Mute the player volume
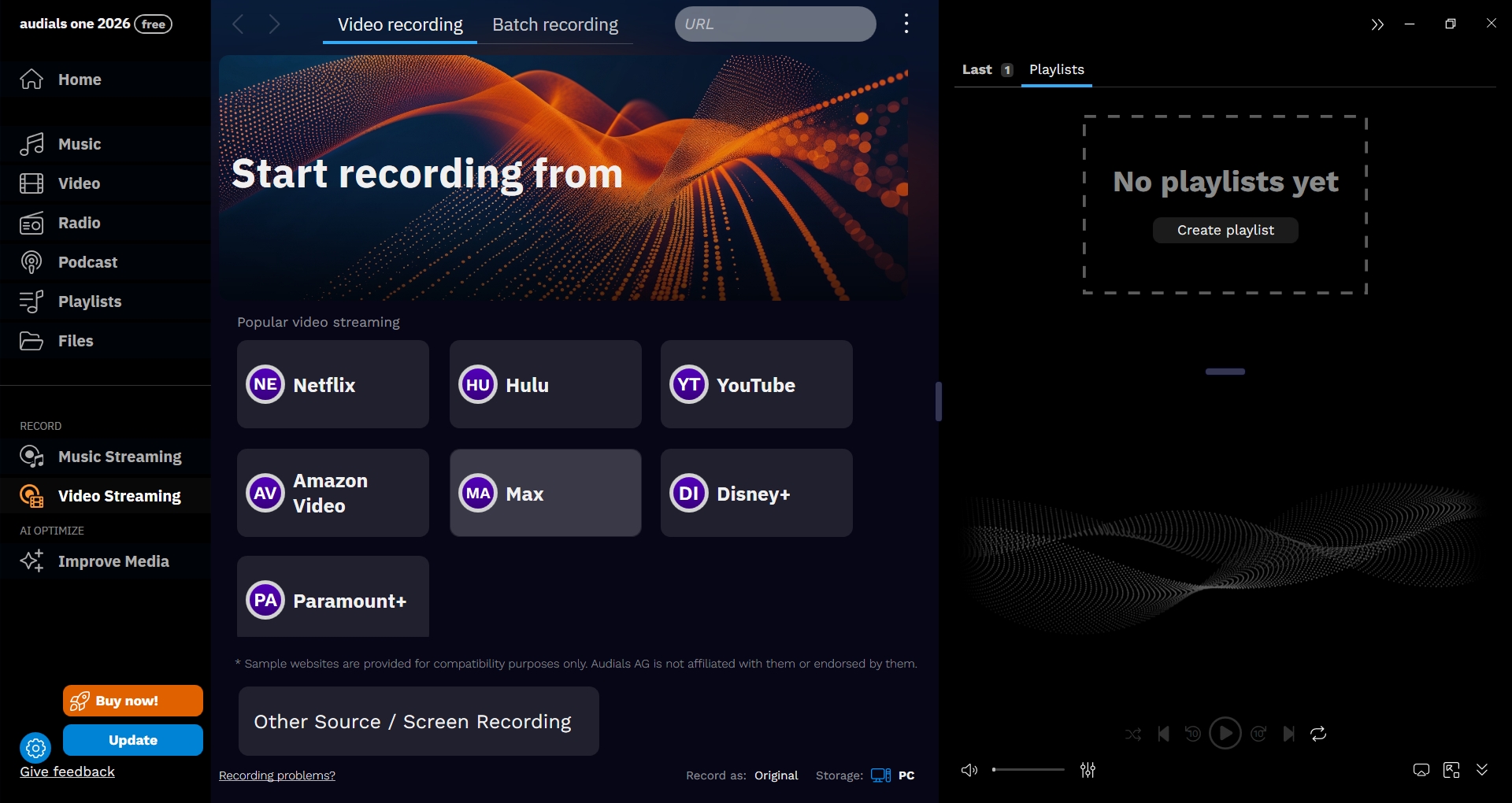 pyautogui.click(x=969, y=770)
